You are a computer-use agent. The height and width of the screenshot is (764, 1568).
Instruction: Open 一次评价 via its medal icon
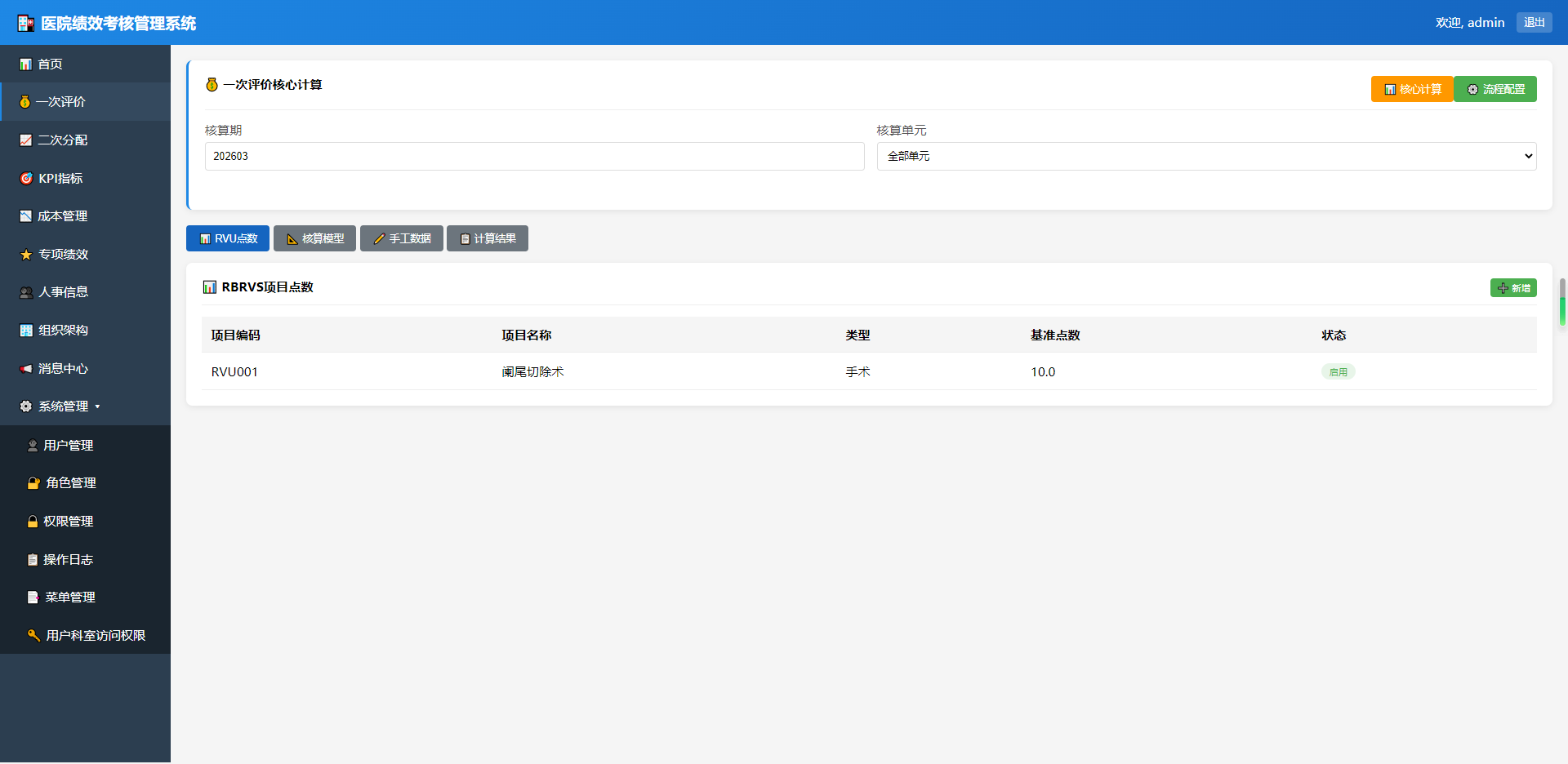click(x=25, y=102)
